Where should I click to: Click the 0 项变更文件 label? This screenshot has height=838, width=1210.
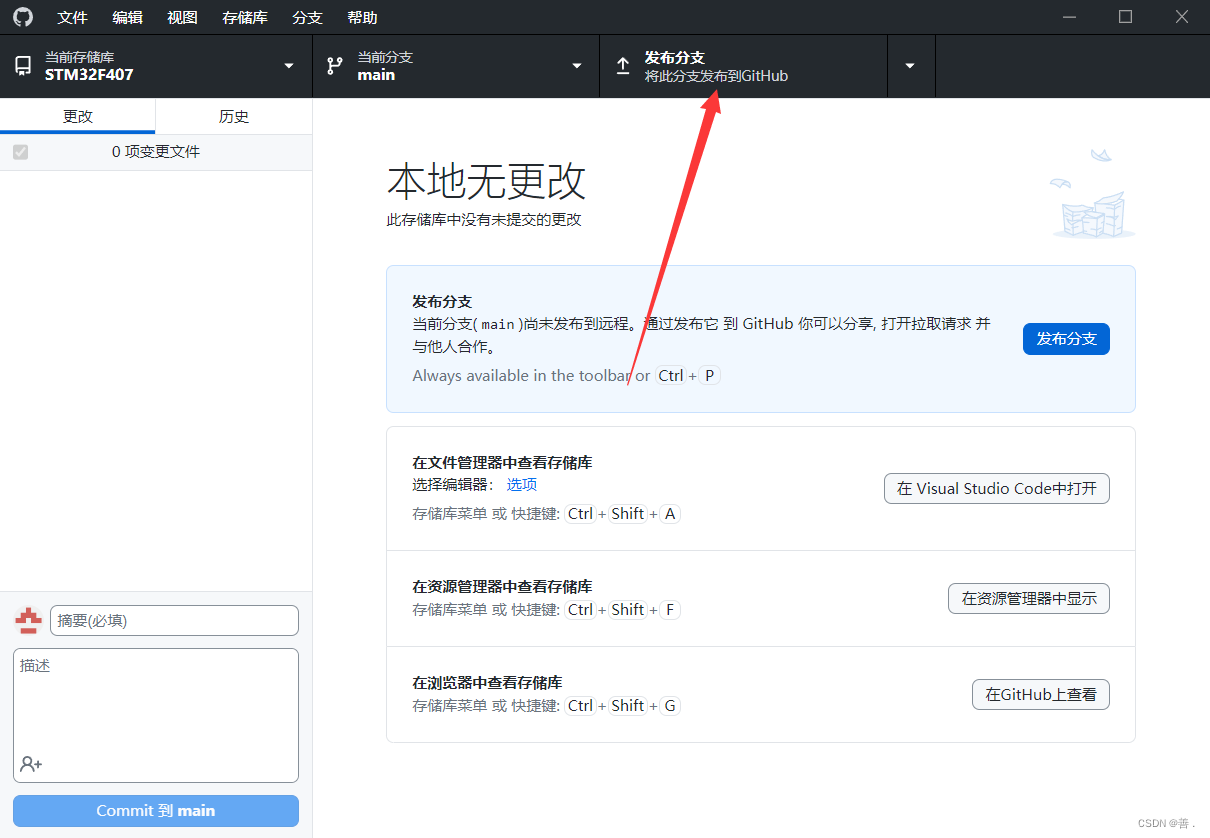156,152
